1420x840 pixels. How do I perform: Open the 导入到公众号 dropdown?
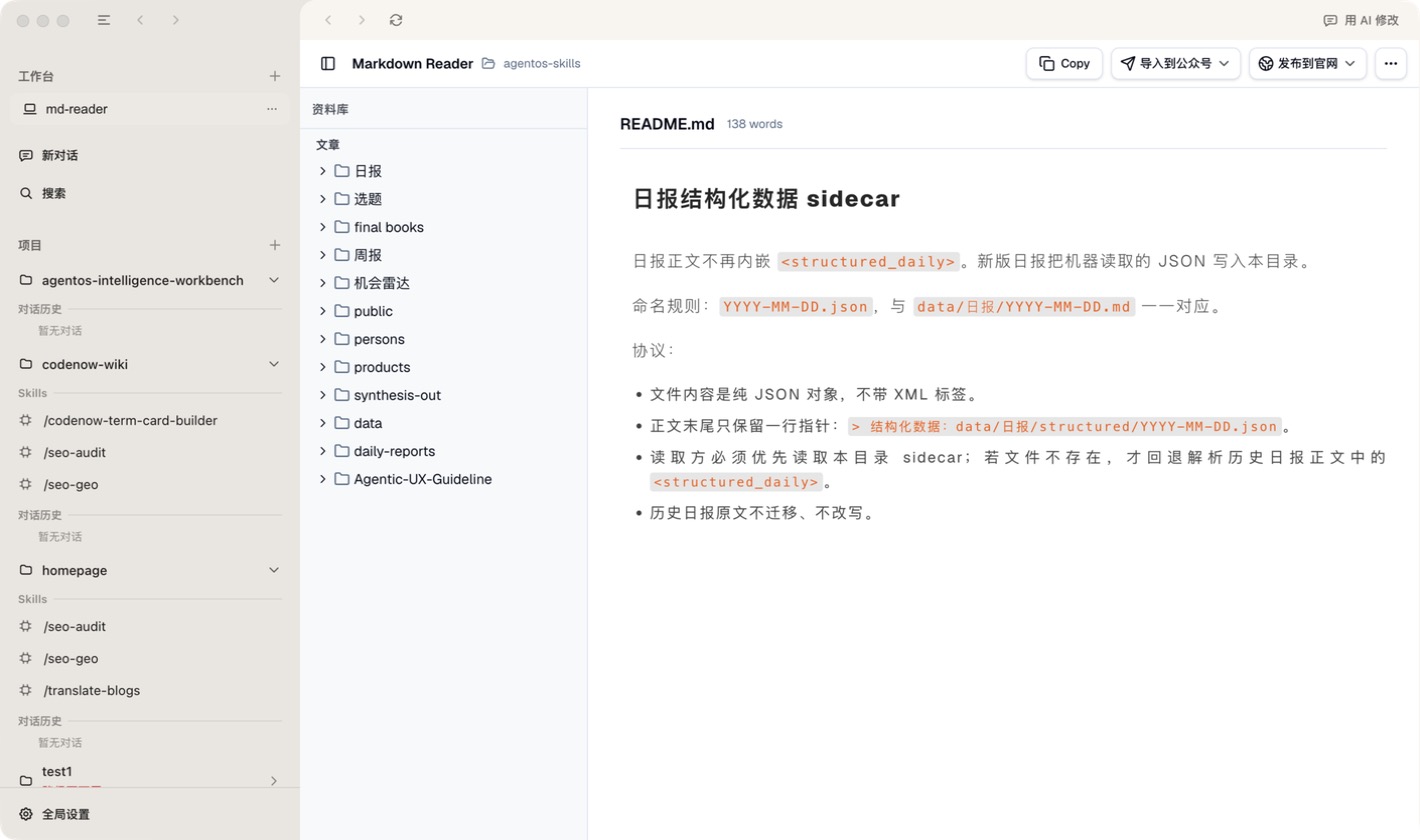tap(1175, 63)
